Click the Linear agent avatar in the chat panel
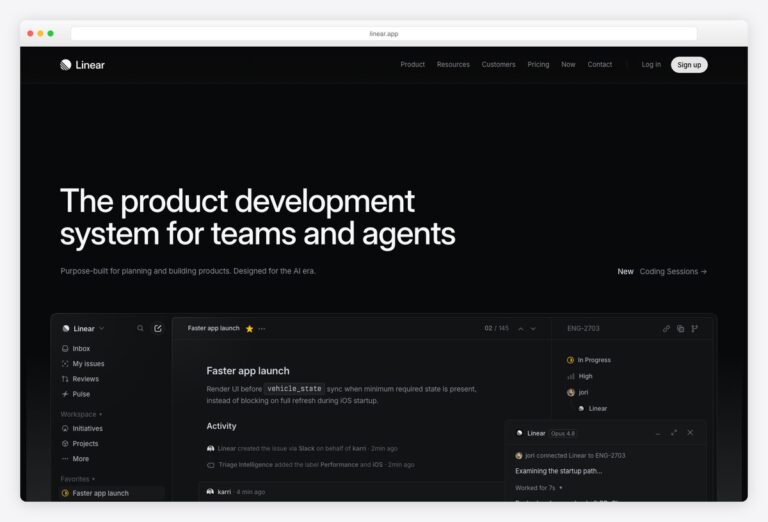Viewport: 768px width, 522px height. 519,433
